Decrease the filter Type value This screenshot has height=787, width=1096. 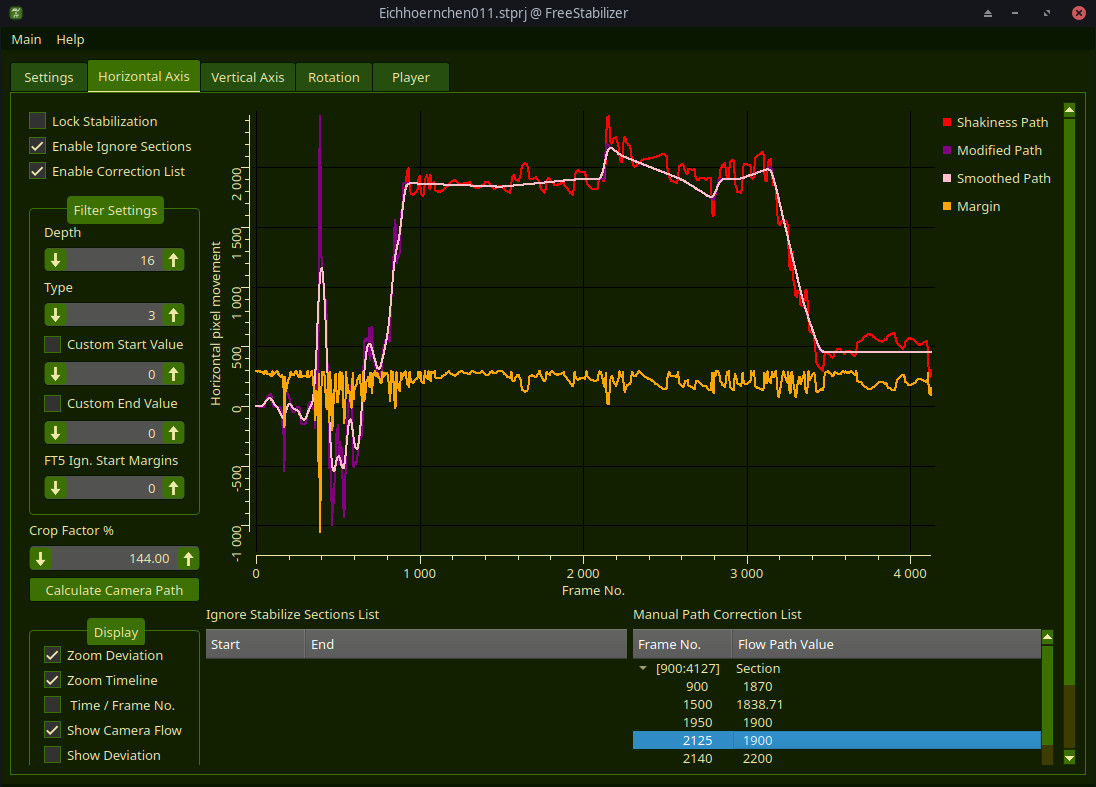[x=56, y=315]
